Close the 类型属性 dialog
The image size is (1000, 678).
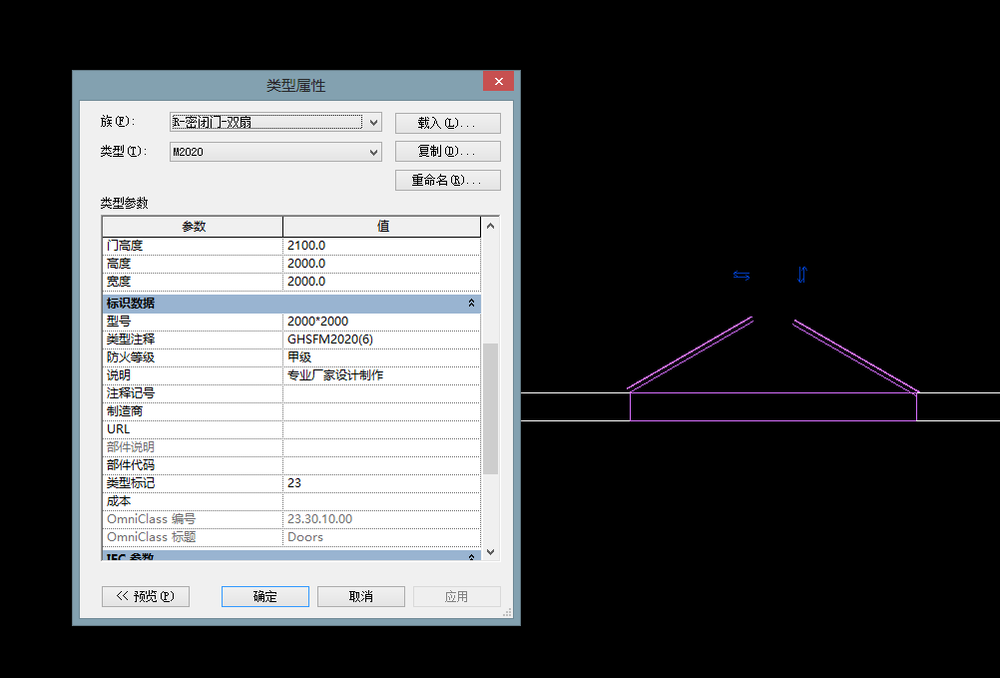point(499,81)
